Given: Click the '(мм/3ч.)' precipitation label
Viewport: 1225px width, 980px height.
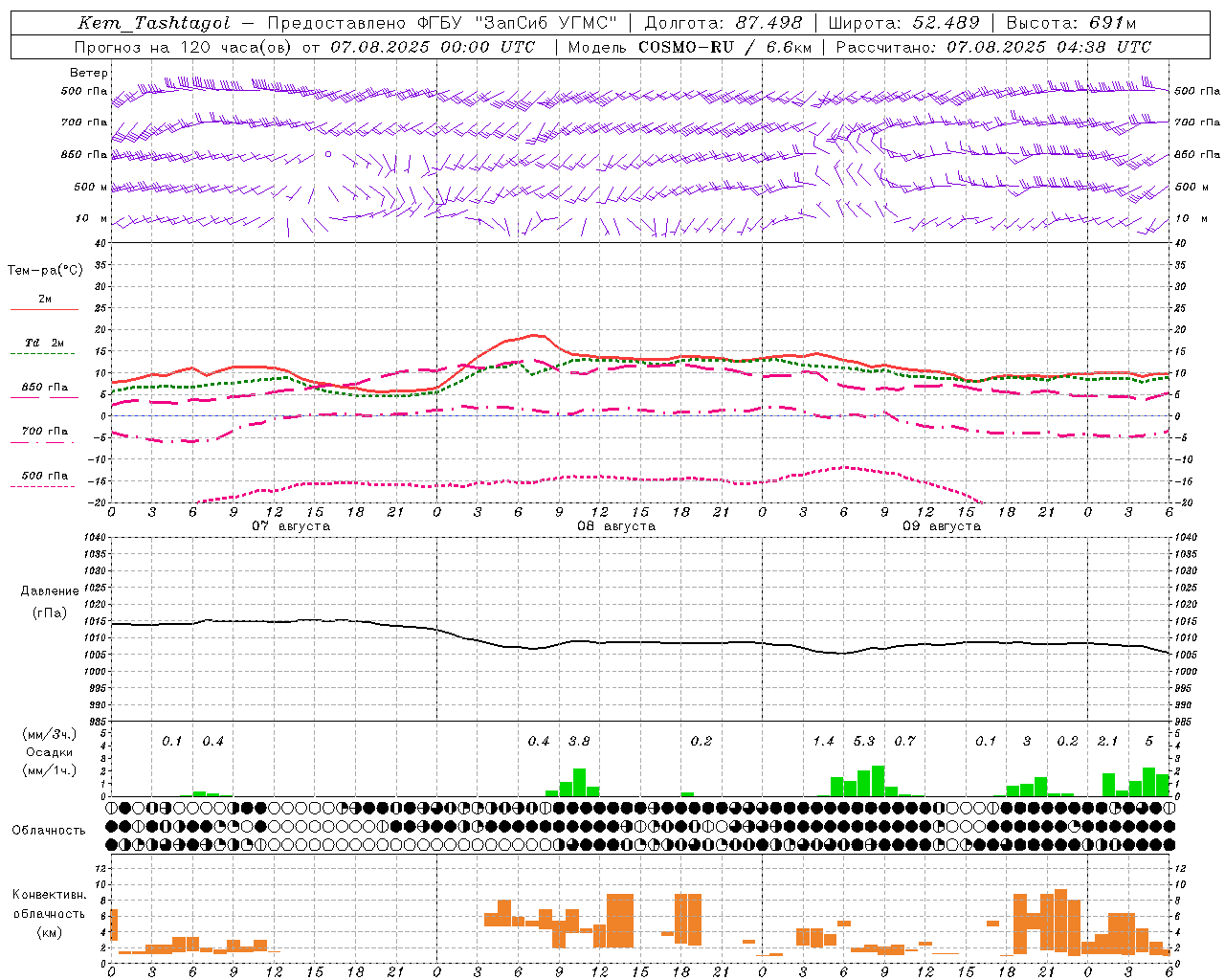Looking at the screenshot, I should tap(50, 734).
